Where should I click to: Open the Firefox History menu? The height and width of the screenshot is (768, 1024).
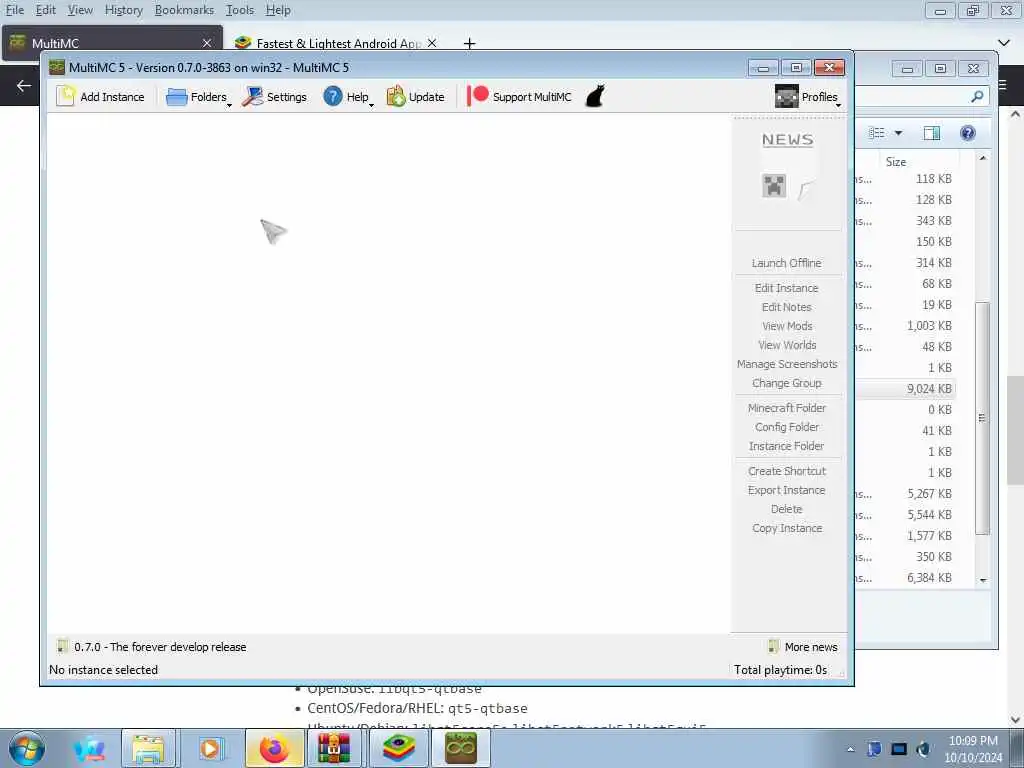pos(123,10)
